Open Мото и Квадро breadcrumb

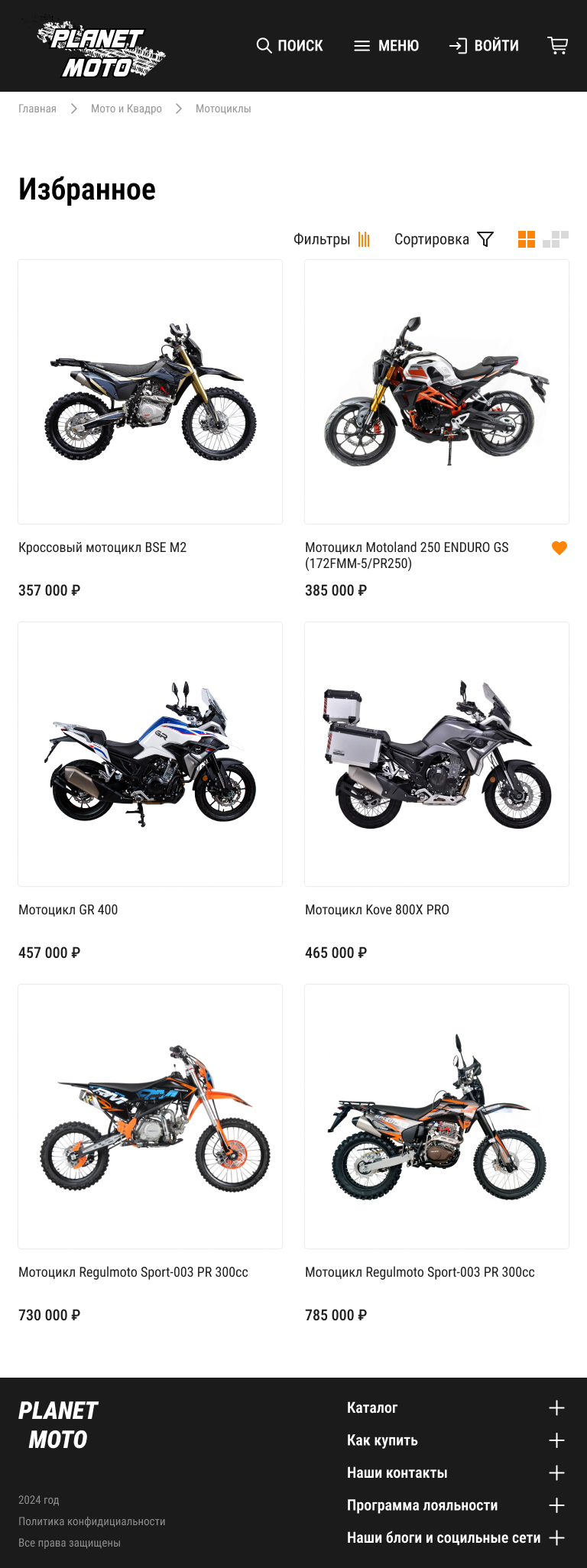click(x=126, y=109)
